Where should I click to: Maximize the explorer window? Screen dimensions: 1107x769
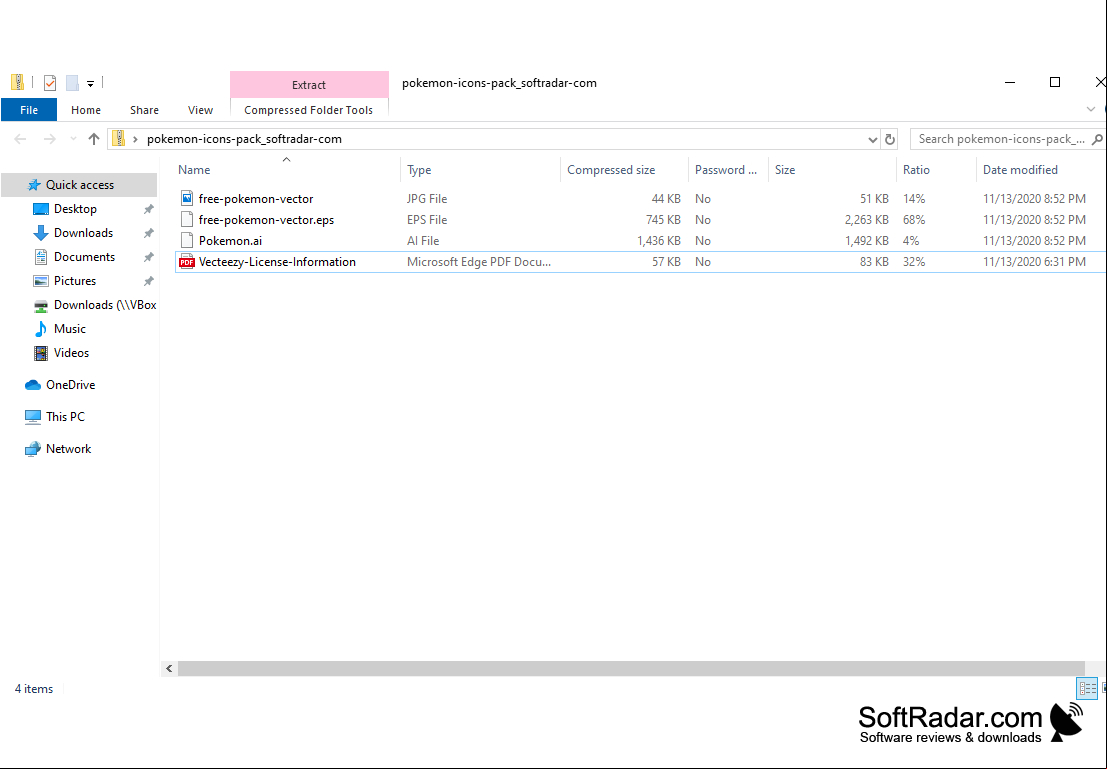(1055, 83)
